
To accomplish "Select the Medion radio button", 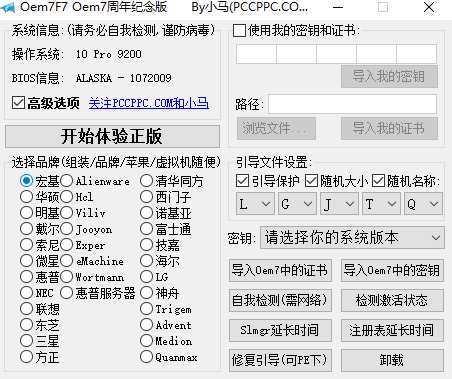I will point(146,341).
